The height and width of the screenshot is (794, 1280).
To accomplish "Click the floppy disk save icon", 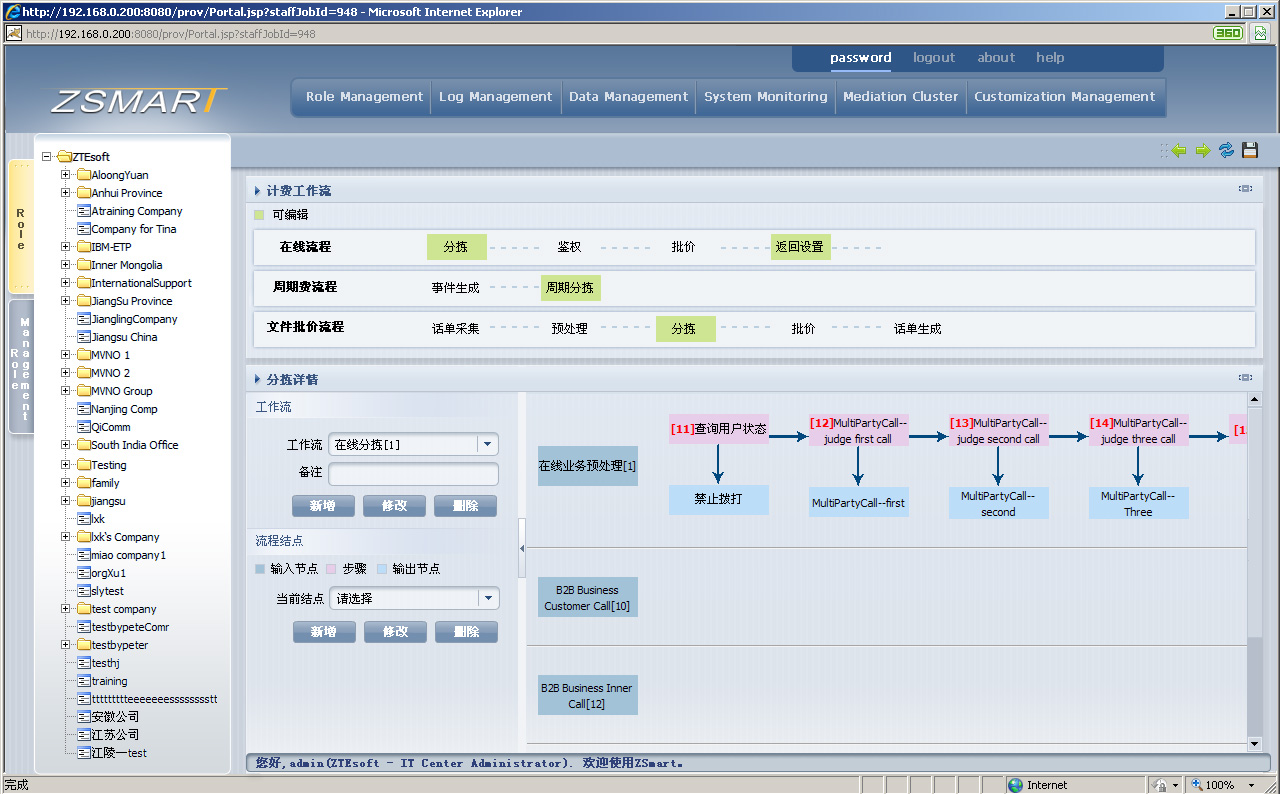I will point(1250,150).
